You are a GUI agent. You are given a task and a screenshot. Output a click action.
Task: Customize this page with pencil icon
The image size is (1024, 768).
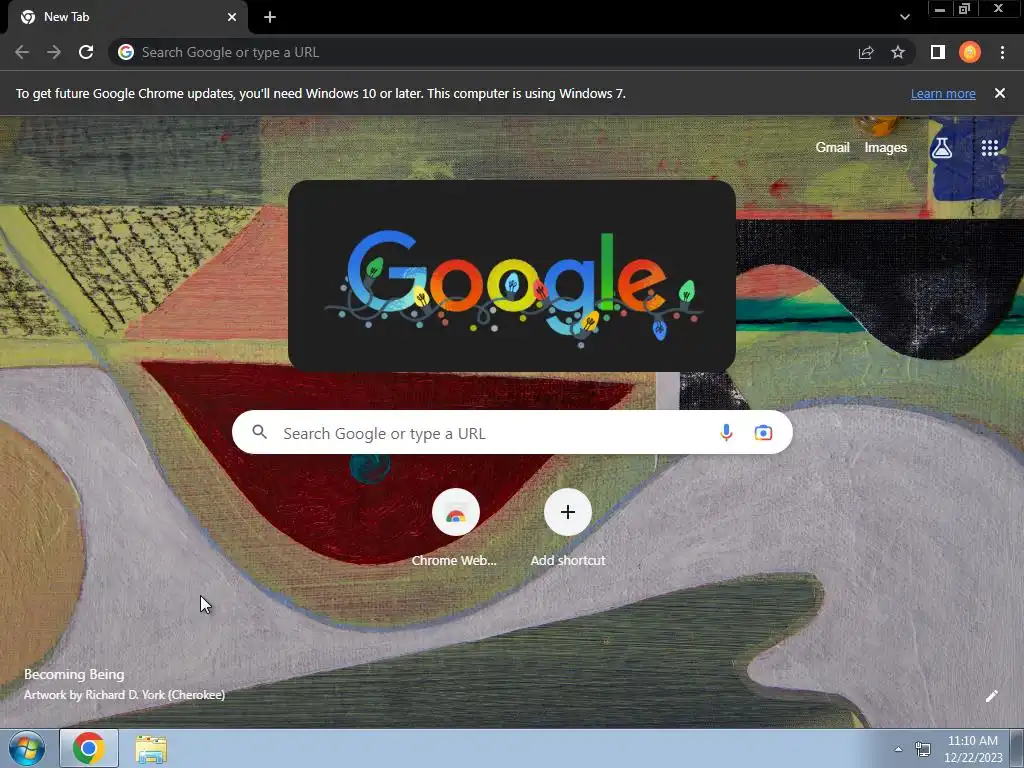click(x=991, y=696)
